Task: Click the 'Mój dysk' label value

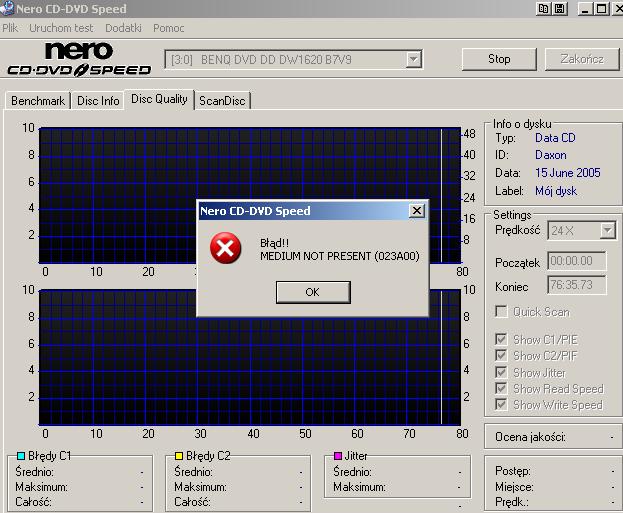Action: point(556,191)
